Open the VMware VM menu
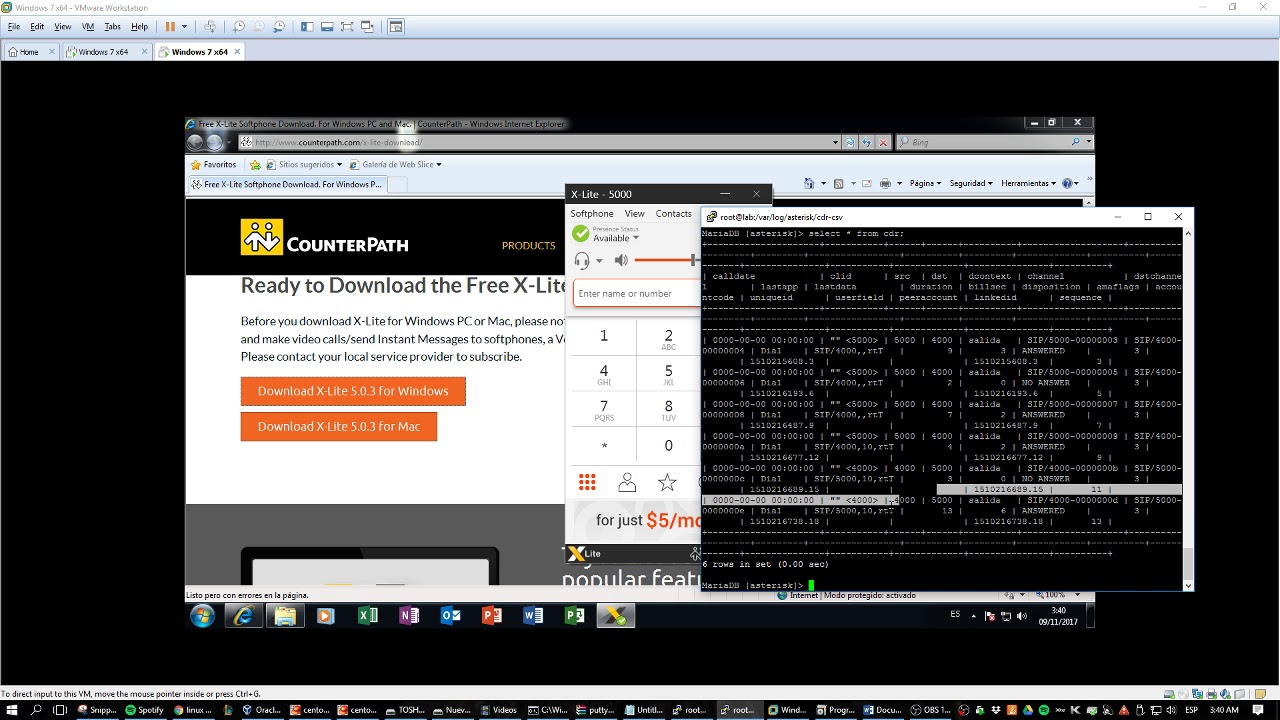 click(x=88, y=27)
